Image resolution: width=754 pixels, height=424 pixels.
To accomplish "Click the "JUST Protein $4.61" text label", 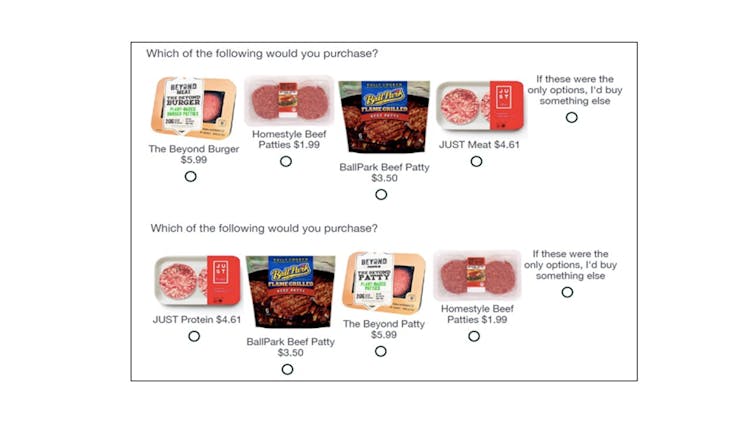I will [197, 320].
